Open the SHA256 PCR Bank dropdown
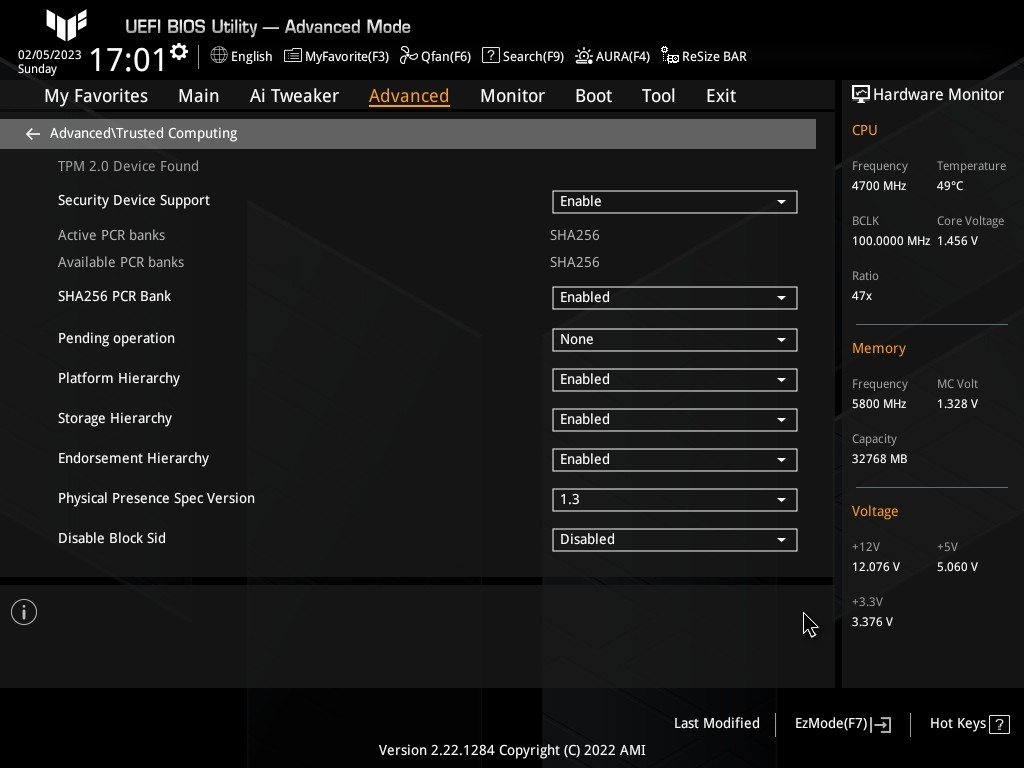 (674, 297)
